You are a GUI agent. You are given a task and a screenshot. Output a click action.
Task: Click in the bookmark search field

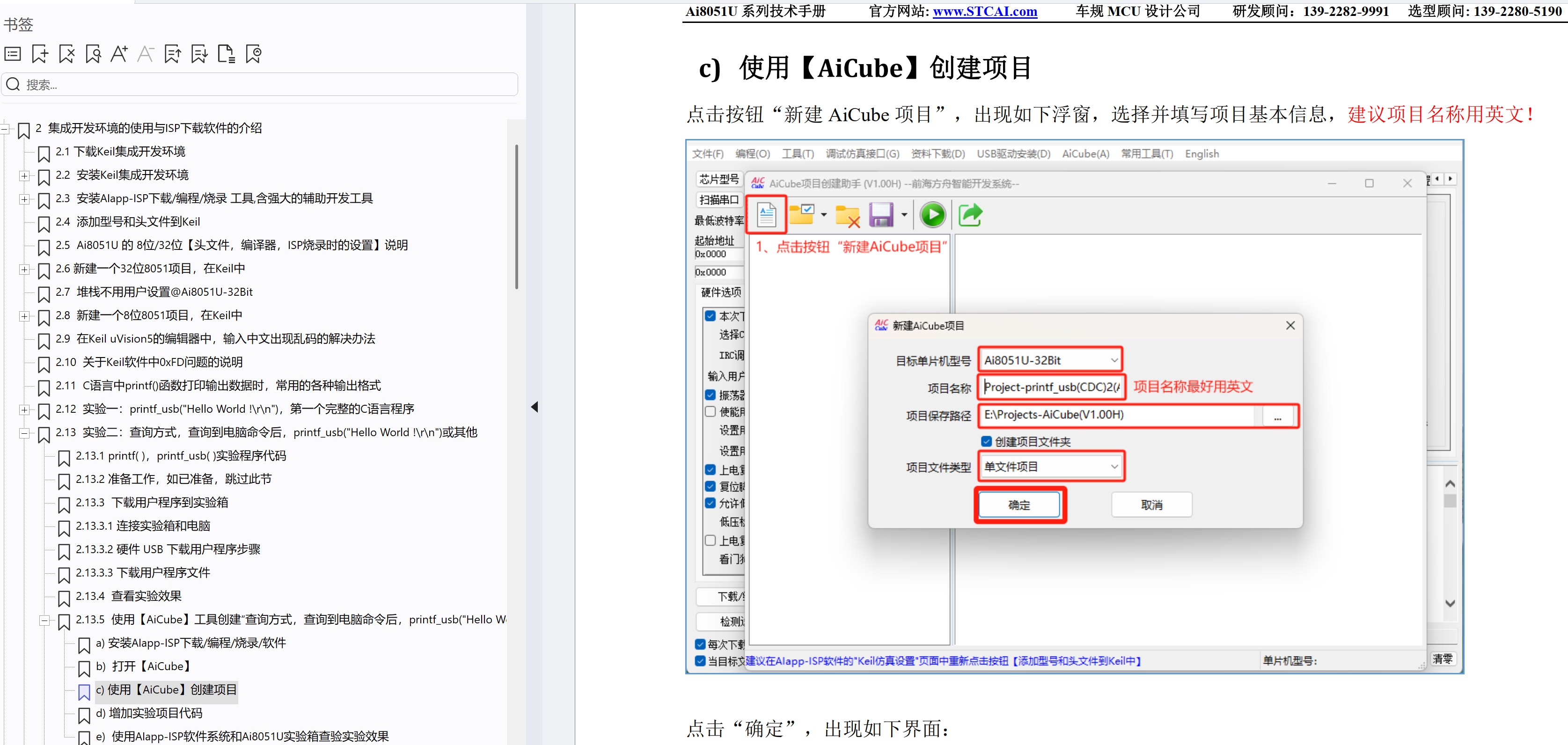(x=268, y=85)
